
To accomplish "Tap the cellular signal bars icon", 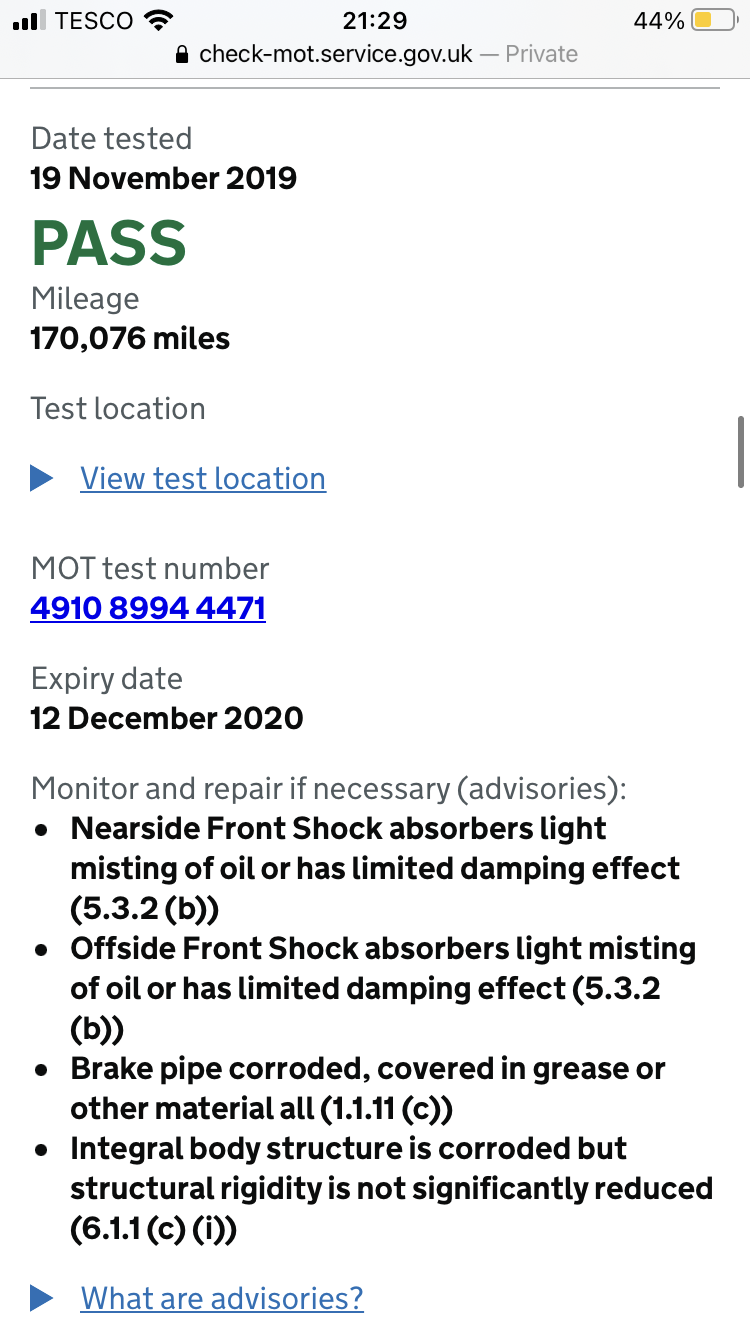I will 30,21.
